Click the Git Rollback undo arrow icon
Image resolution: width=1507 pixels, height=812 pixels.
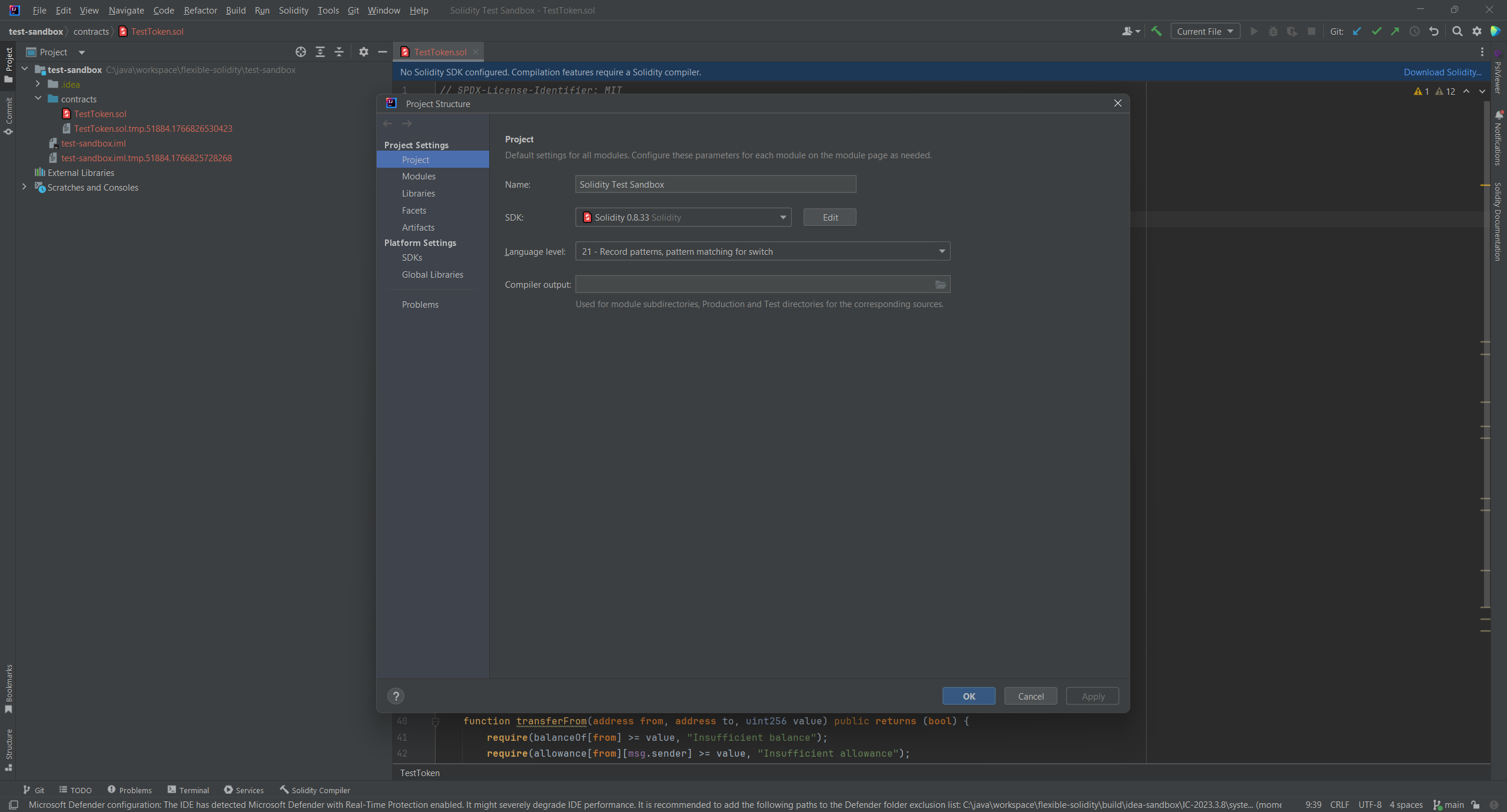coord(1434,31)
